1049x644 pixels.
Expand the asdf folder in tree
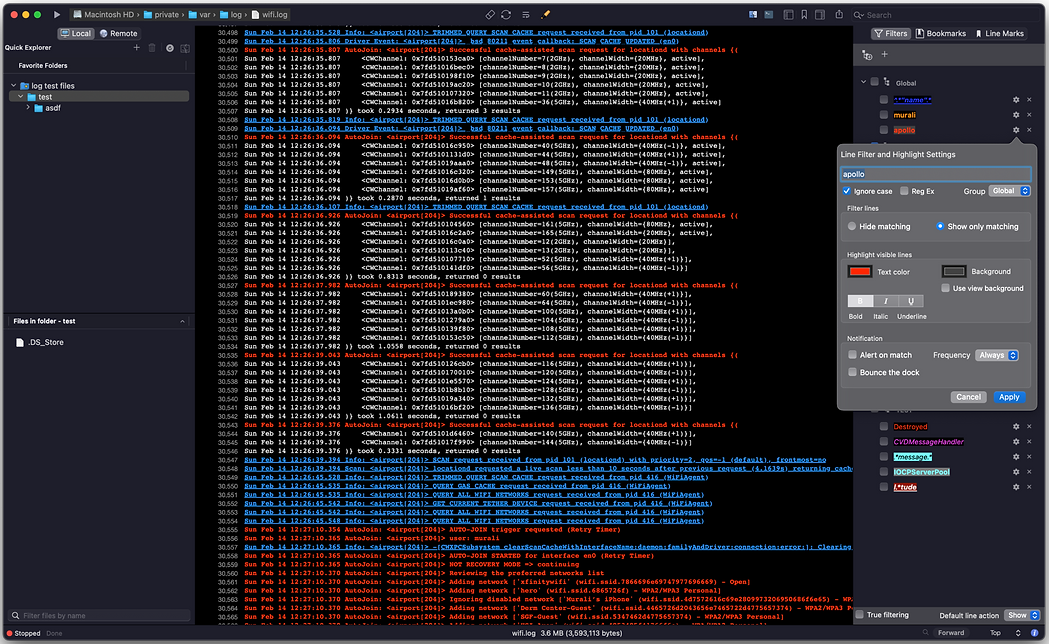point(28,108)
